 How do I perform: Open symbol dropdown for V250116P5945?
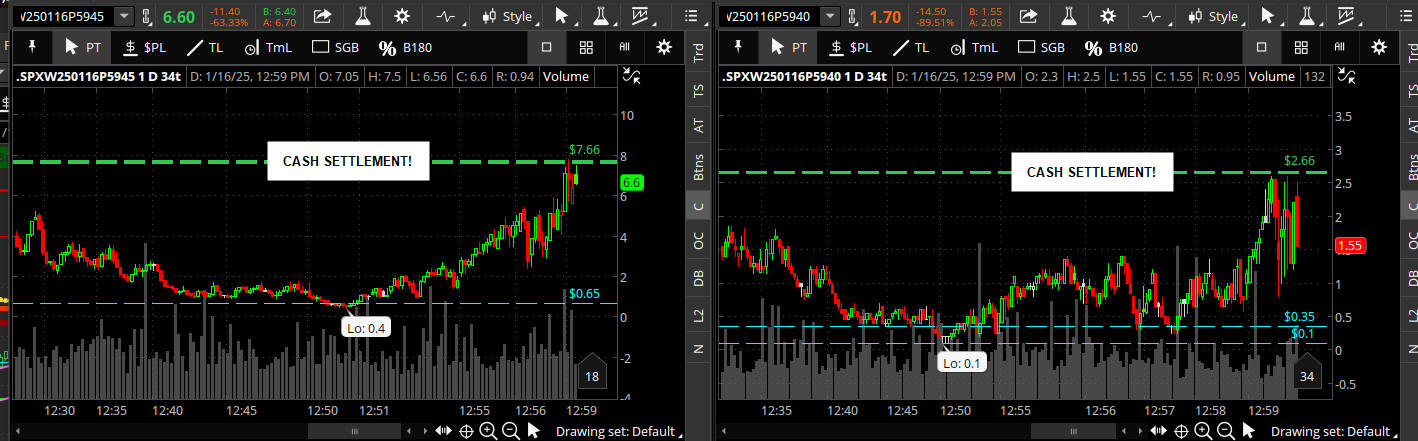pos(124,16)
